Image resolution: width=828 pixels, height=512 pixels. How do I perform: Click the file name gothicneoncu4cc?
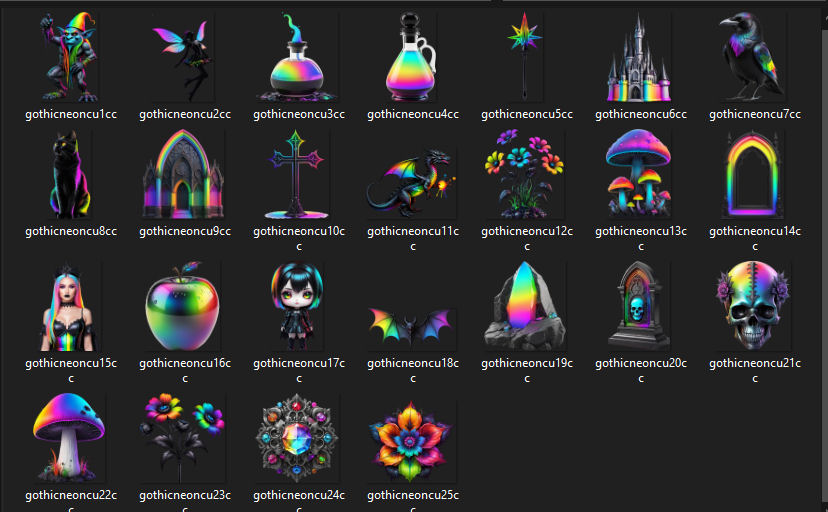(413, 114)
